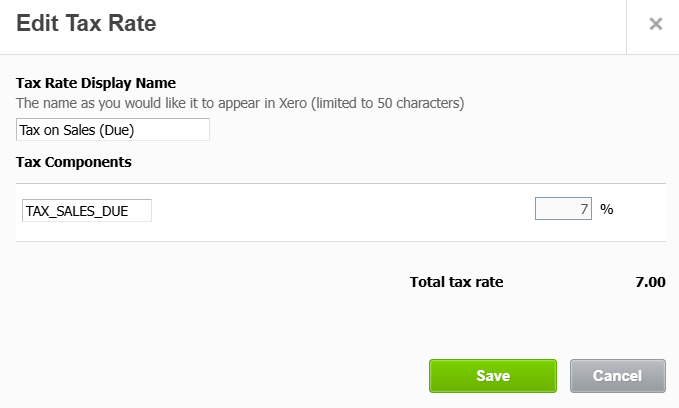Click the 7.00 total tax value
The image size is (679, 408).
pos(650,282)
